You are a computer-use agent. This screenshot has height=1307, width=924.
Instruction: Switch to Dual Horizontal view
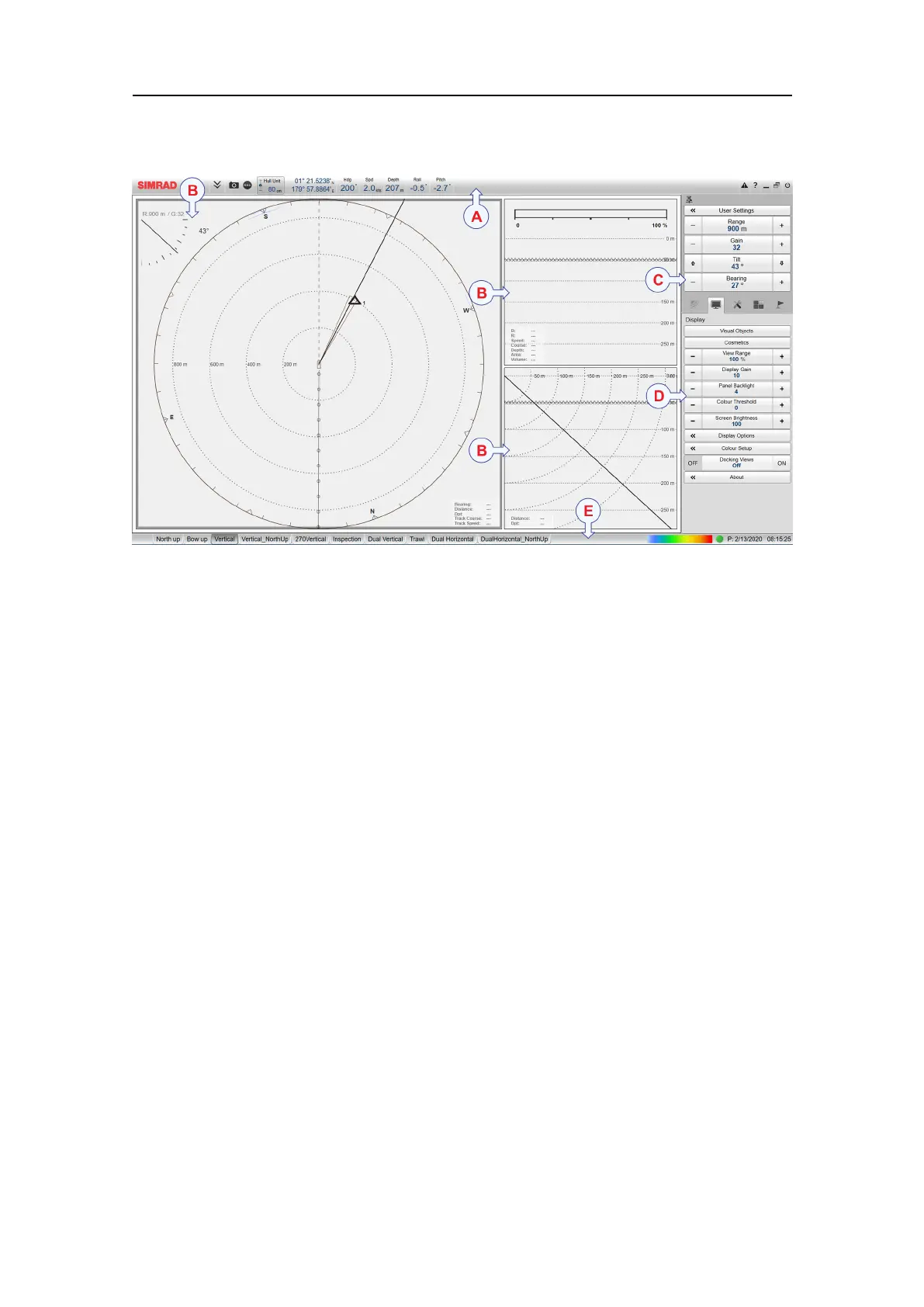[x=452, y=539]
